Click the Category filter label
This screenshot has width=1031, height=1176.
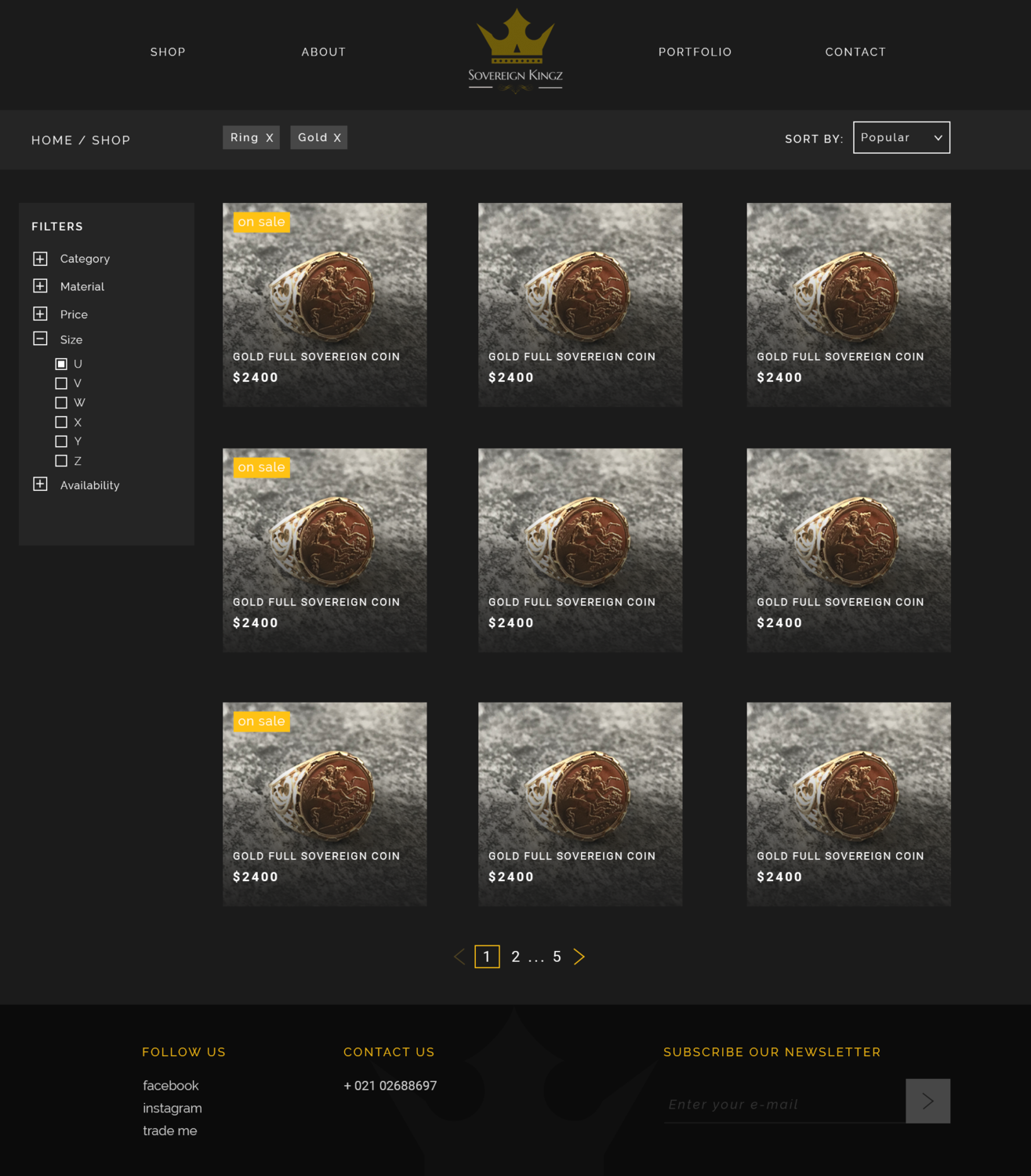(x=85, y=259)
